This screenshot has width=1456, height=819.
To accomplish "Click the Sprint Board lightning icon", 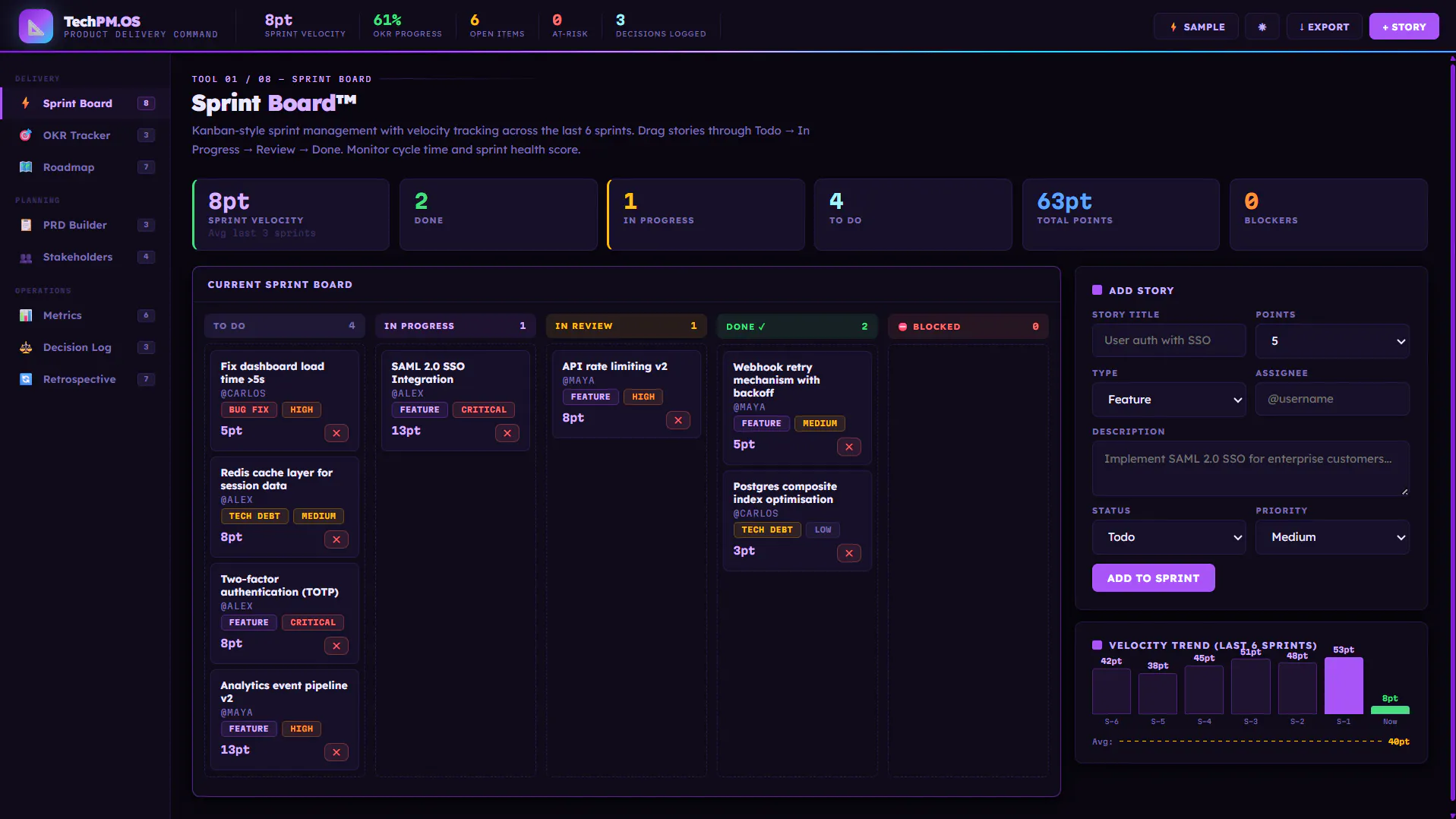I will coord(26,103).
